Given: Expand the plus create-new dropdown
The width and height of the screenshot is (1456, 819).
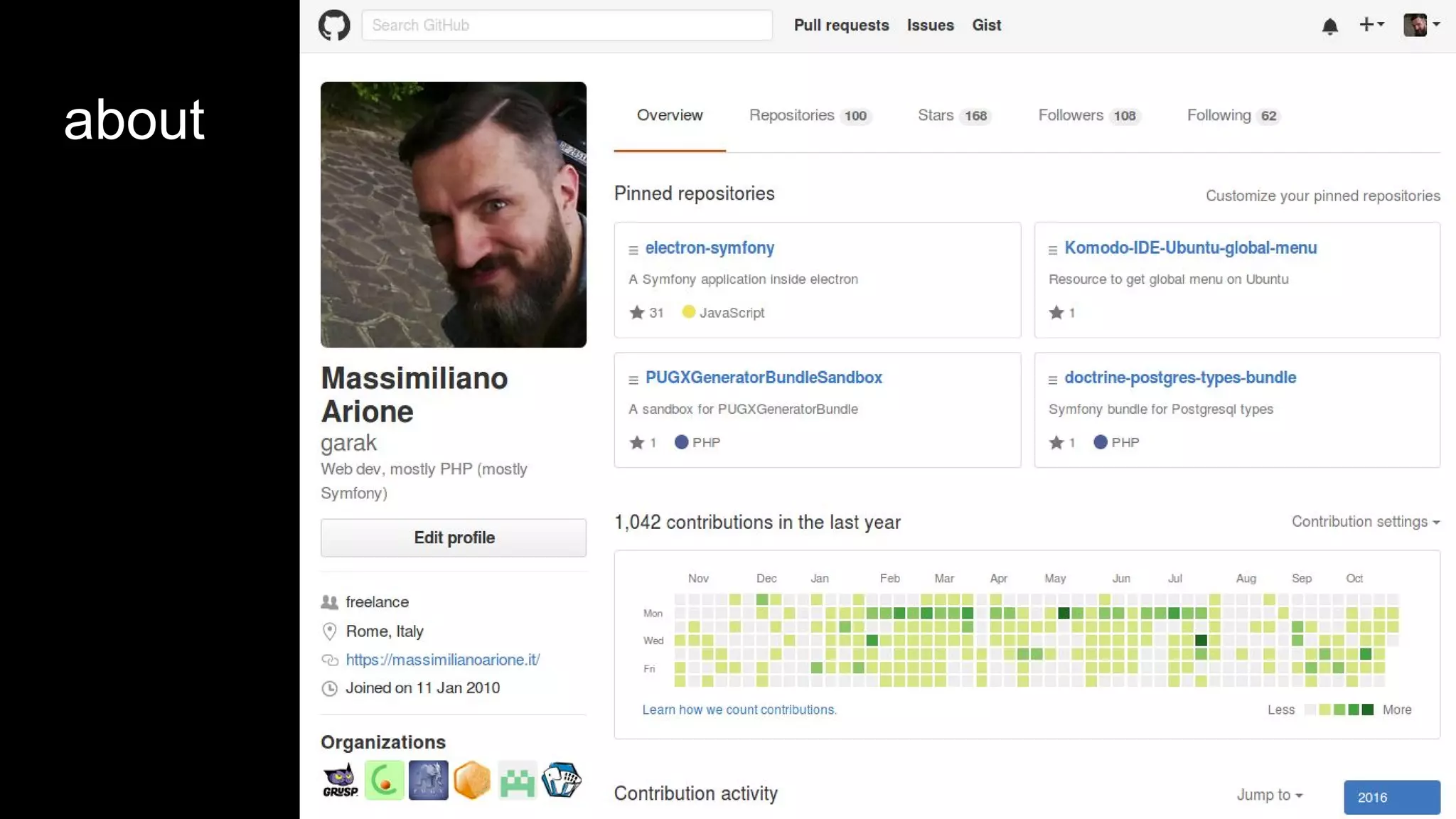Looking at the screenshot, I should (1371, 25).
